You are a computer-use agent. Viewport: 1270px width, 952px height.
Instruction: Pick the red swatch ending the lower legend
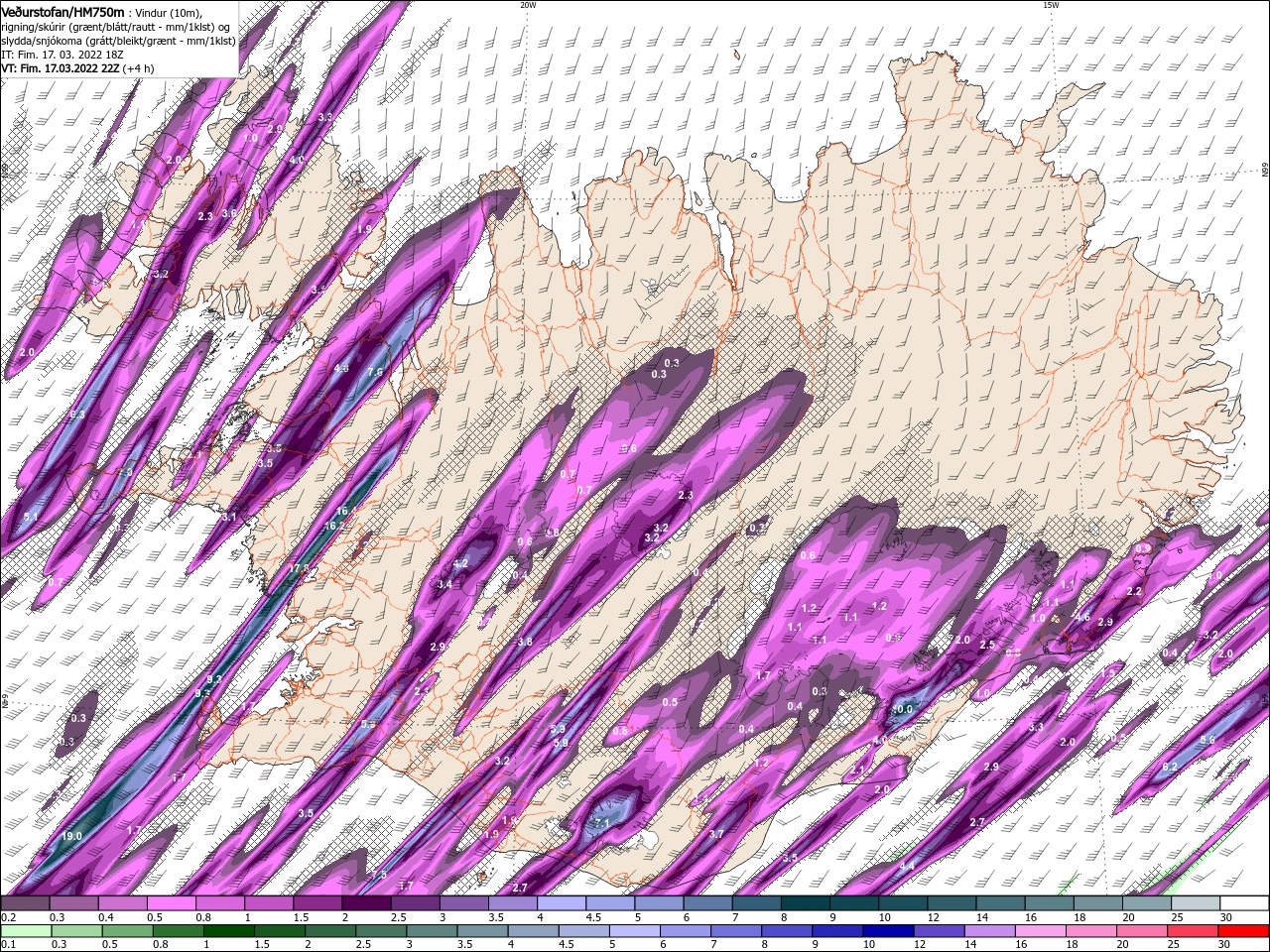[1242, 930]
